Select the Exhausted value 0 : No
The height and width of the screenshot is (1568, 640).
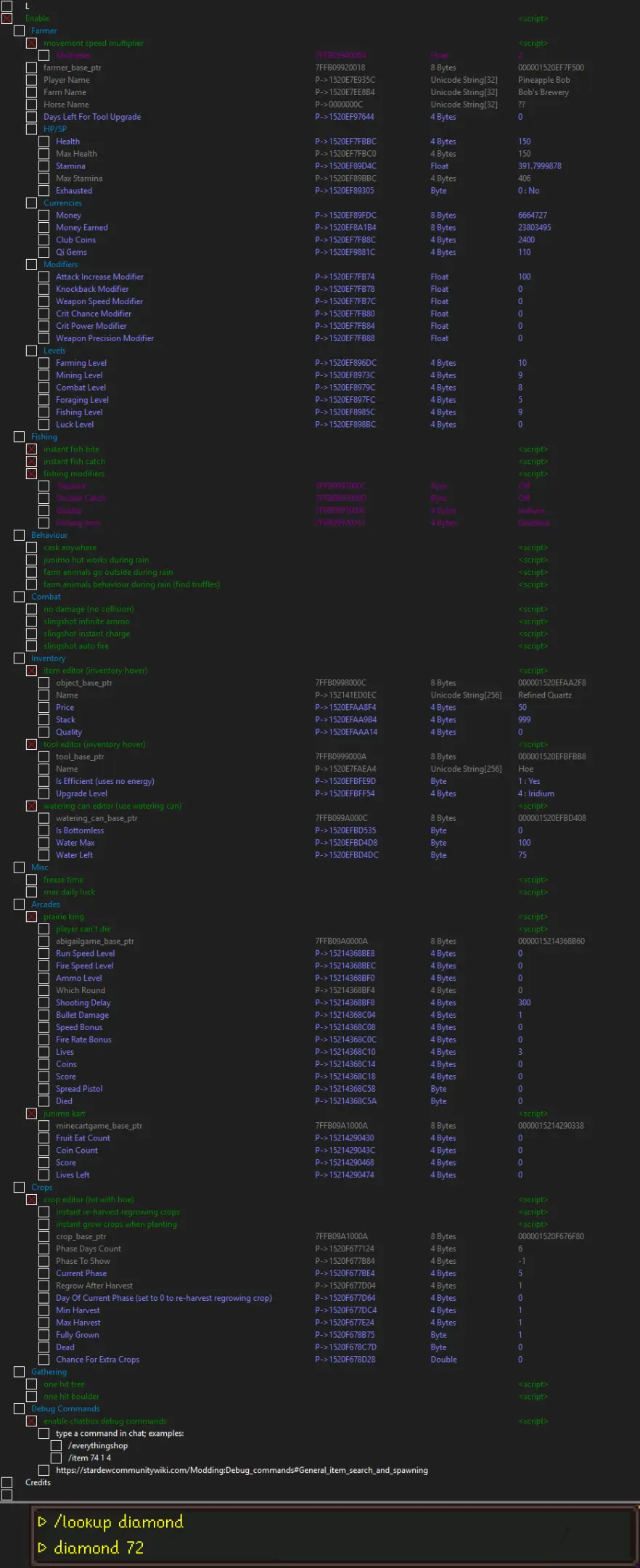coord(528,190)
